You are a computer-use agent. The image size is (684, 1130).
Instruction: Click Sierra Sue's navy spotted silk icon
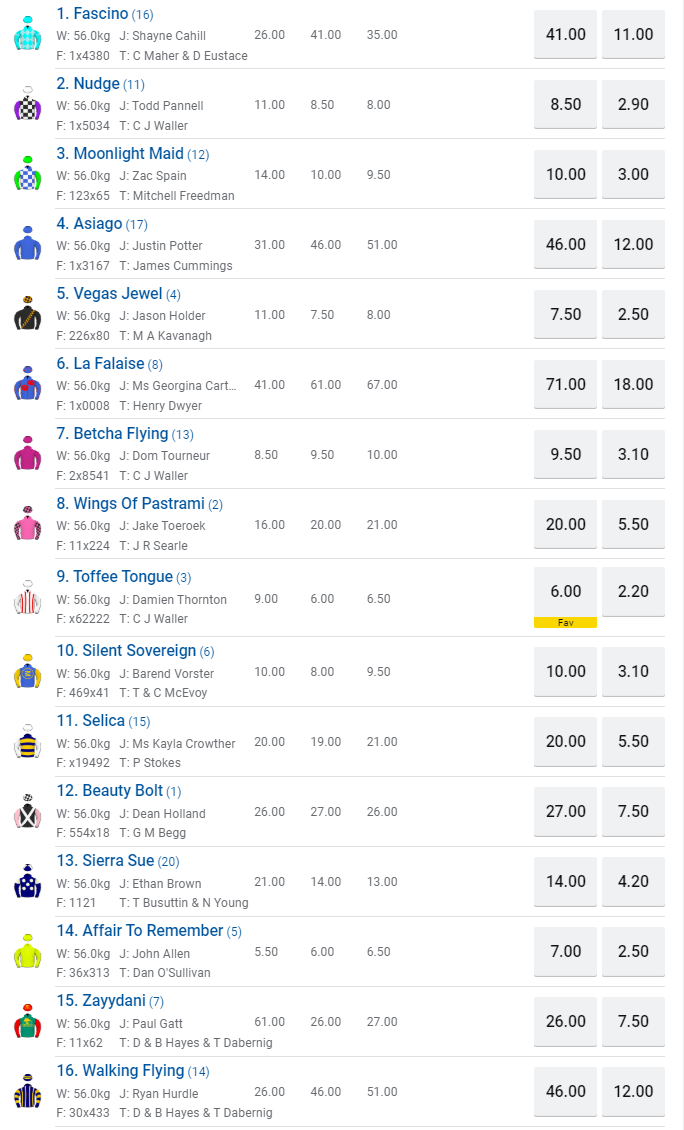click(x=27, y=881)
